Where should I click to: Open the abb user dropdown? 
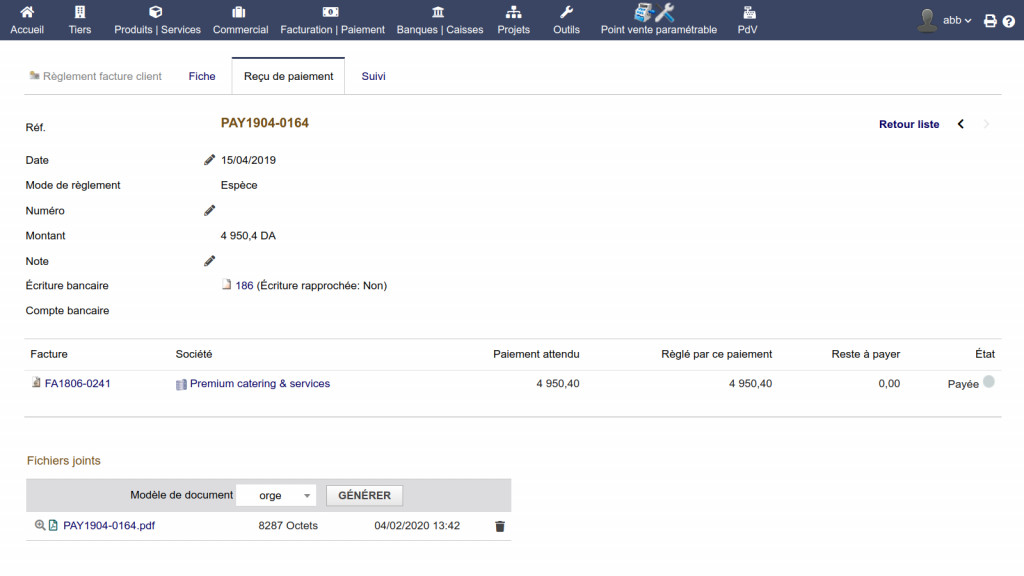(957, 20)
